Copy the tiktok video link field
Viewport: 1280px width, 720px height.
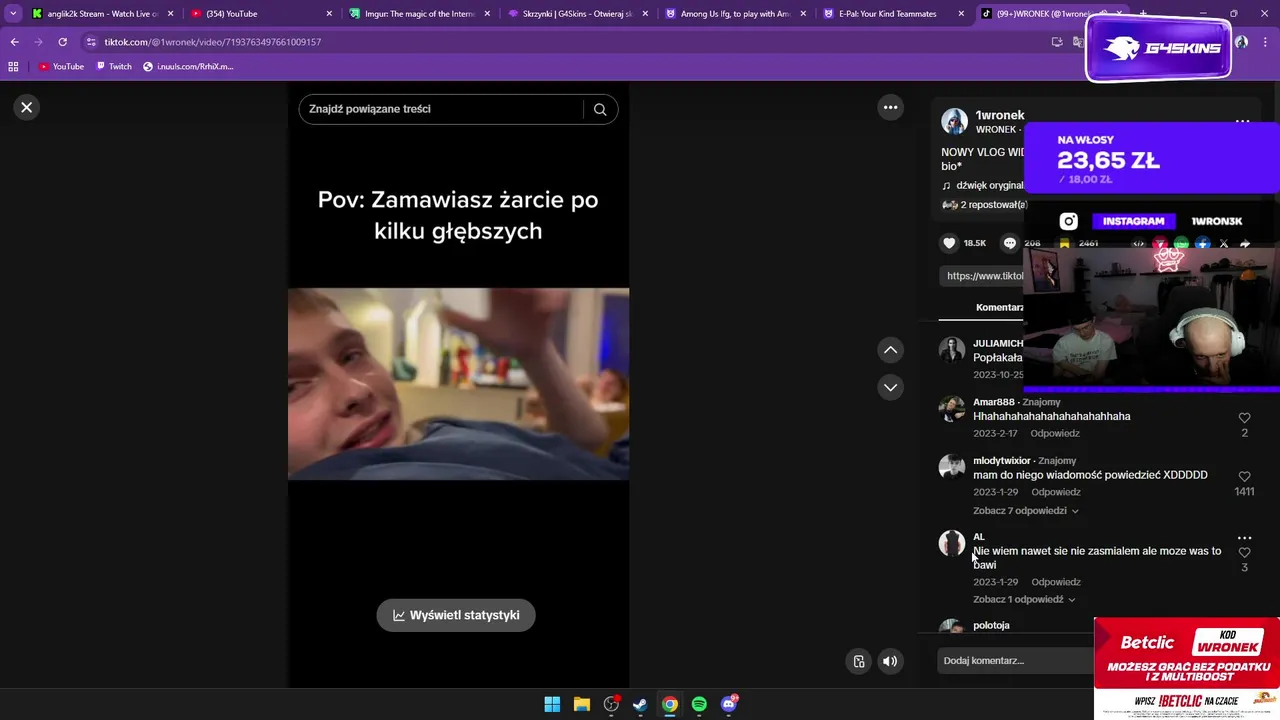[983, 276]
